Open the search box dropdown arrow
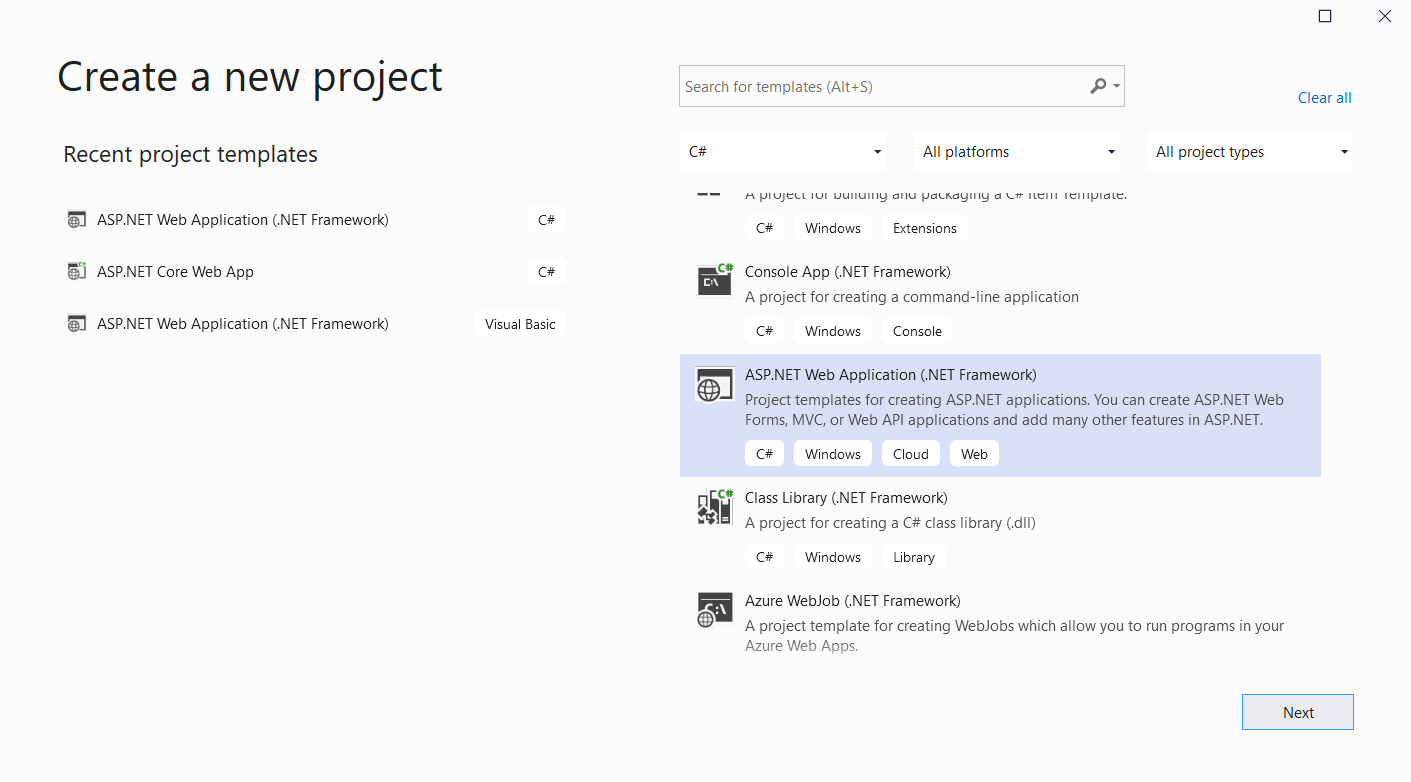The height and width of the screenshot is (782, 1411). 1117,87
